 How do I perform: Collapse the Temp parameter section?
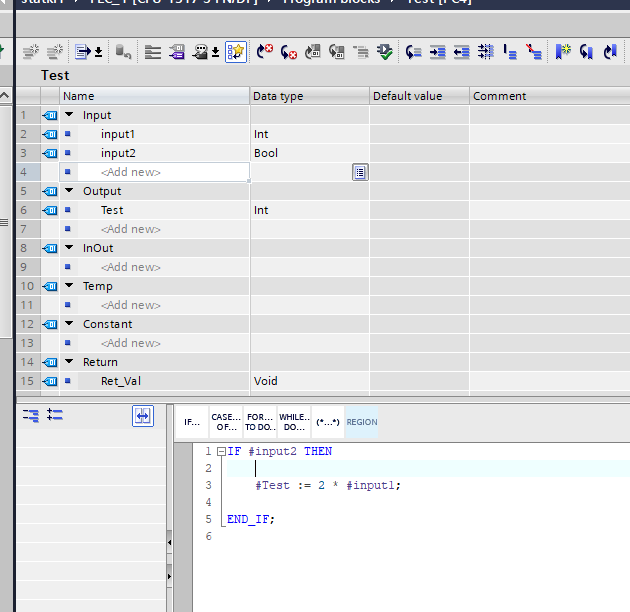click(69, 286)
